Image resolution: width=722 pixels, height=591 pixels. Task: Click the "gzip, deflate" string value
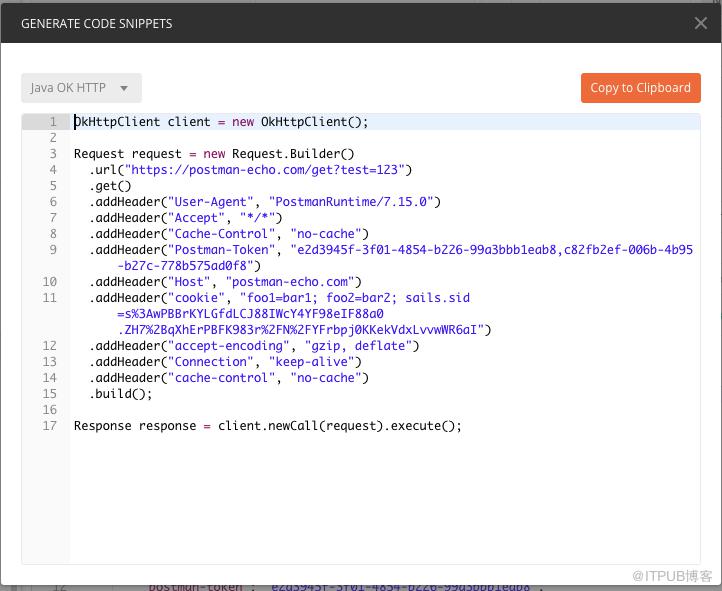358,346
